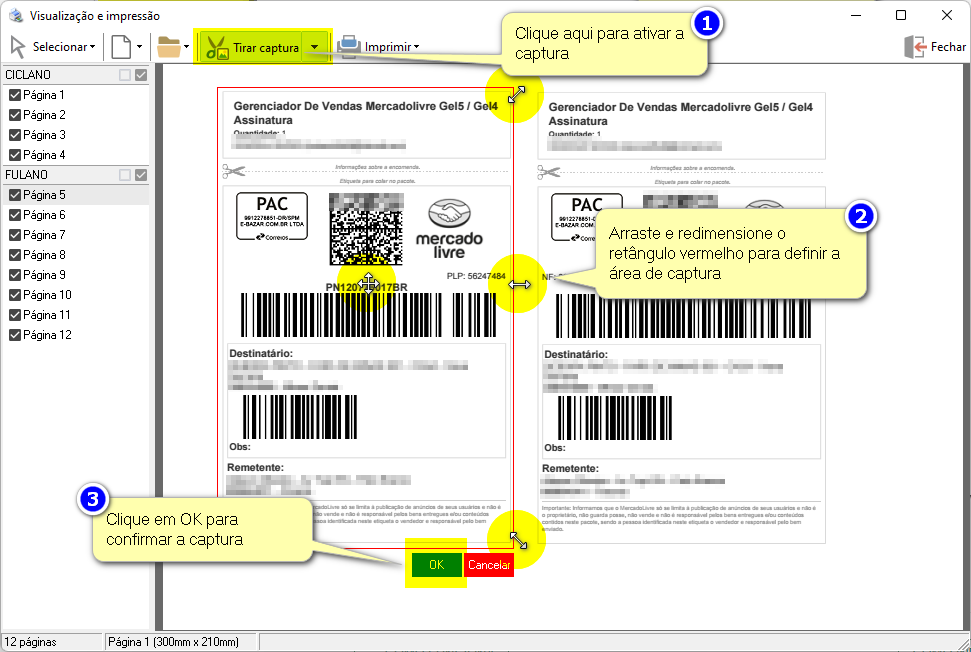Uncheck Página 10
Viewport: 971px width, 652px height.
[x=15, y=295]
